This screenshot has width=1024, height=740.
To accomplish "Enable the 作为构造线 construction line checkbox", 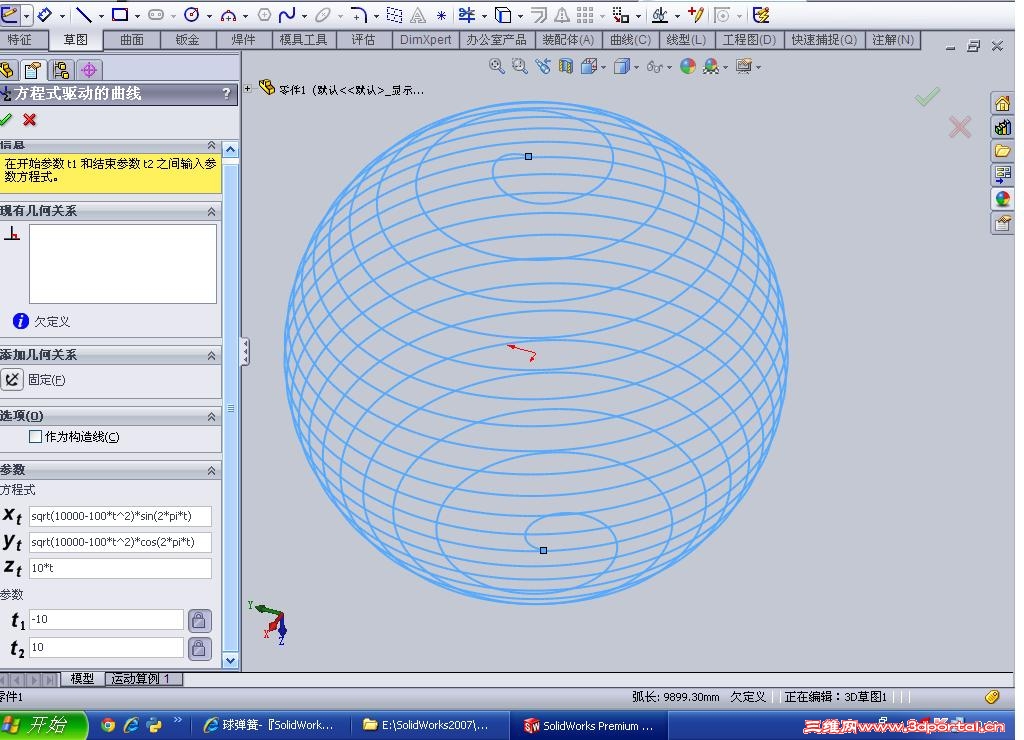I will click(36, 437).
